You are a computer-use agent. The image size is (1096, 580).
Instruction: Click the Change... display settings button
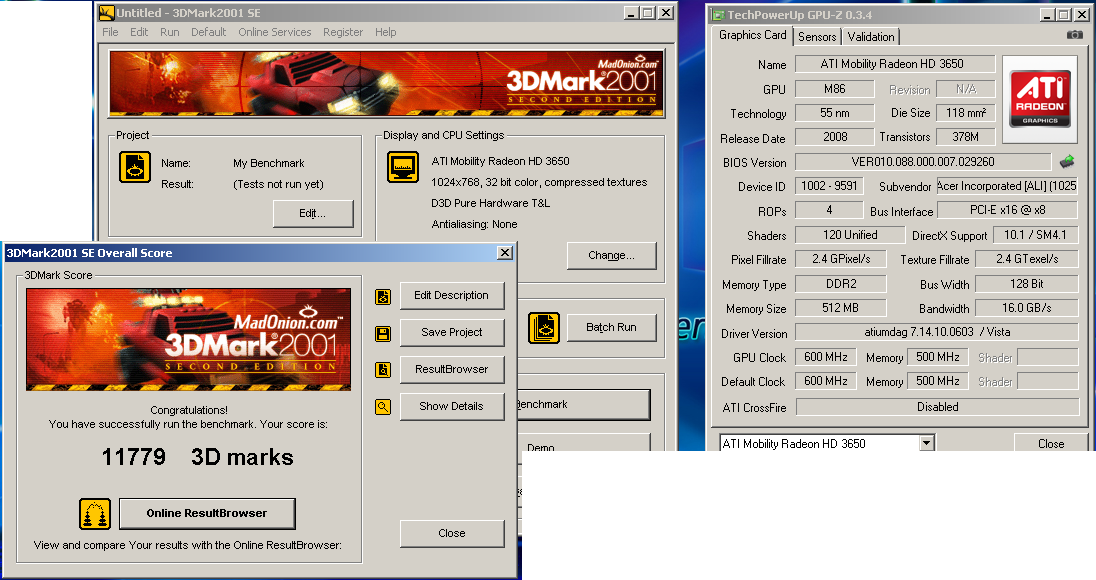coord(612,256)
